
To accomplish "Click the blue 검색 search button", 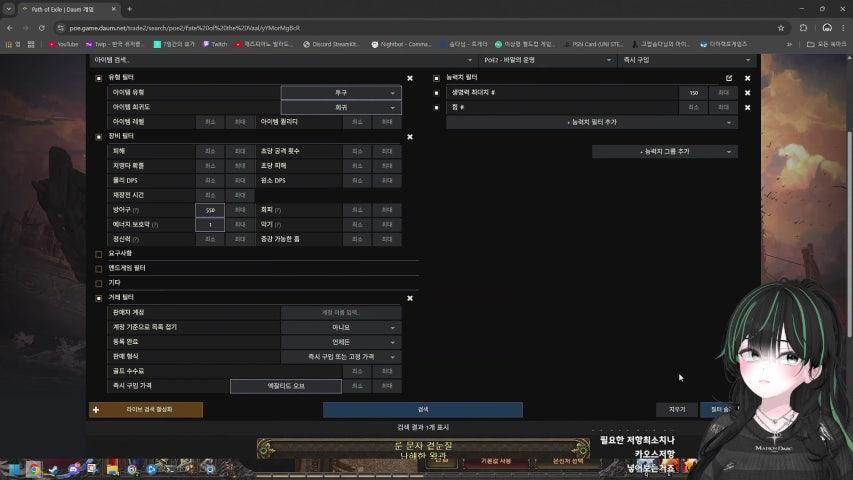I will [x=423, y=410].
